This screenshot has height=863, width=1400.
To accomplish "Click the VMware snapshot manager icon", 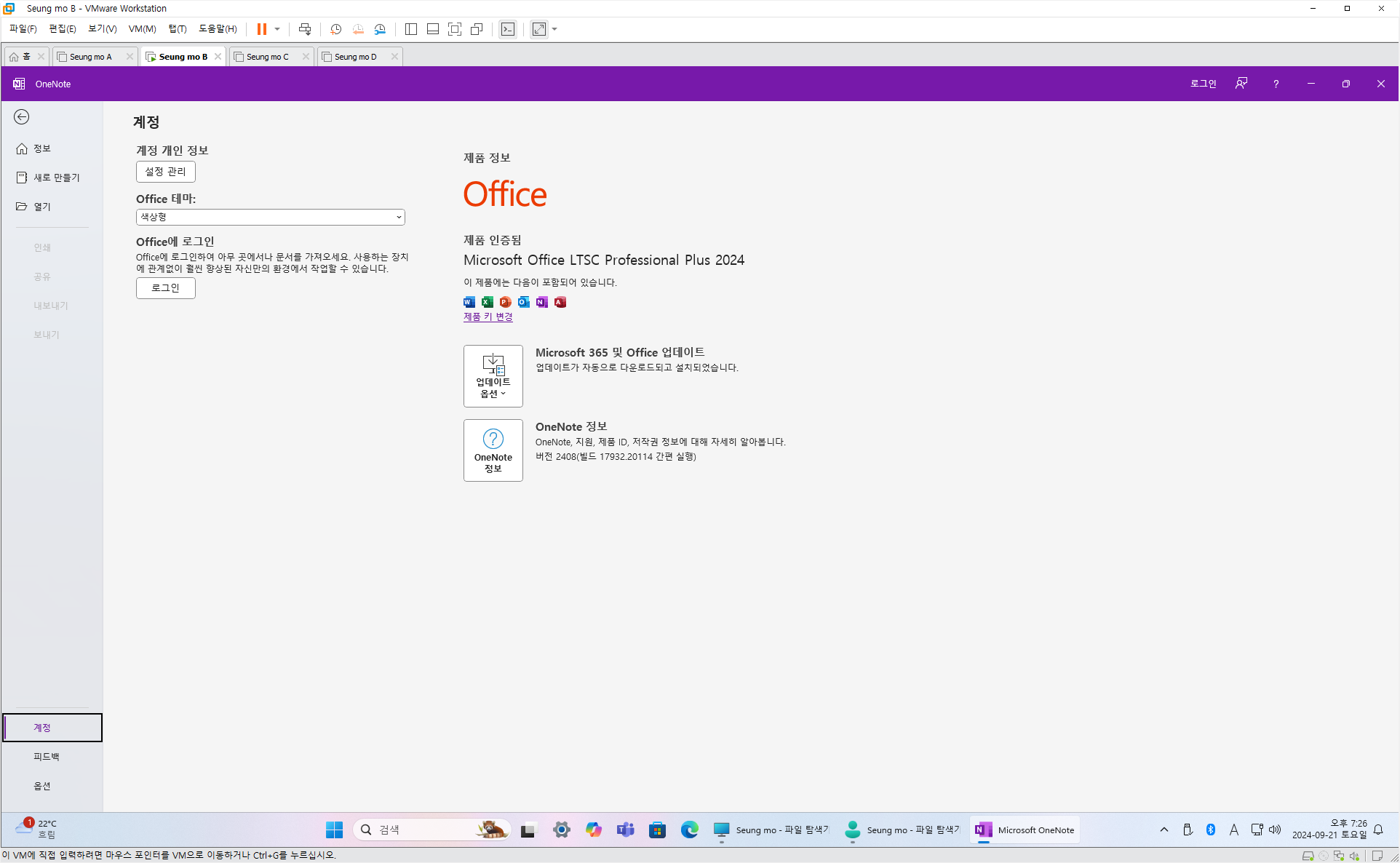I will [380, 29].
